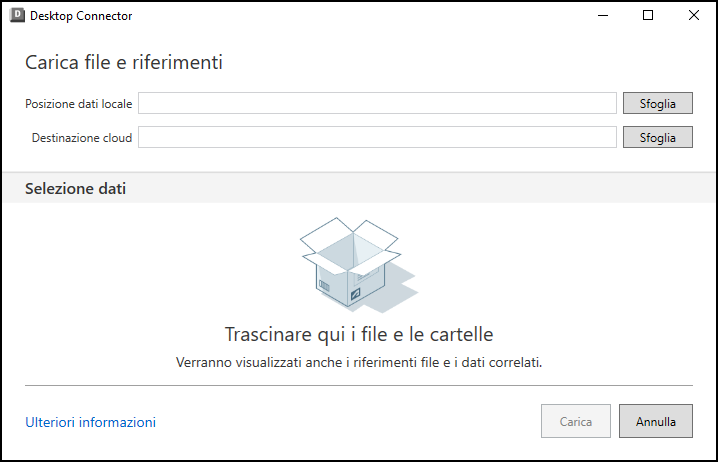This screenshot has width=718, height=462.
Task: Open the Ulteriori informazioni link
Action: [x=90, y=422]
